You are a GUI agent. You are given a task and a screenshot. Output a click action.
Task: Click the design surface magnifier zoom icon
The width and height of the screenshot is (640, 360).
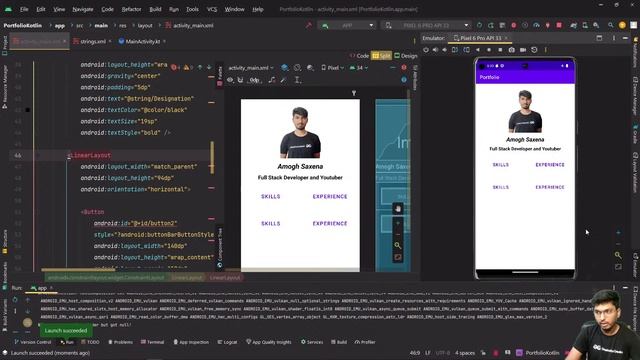[398, 245]
